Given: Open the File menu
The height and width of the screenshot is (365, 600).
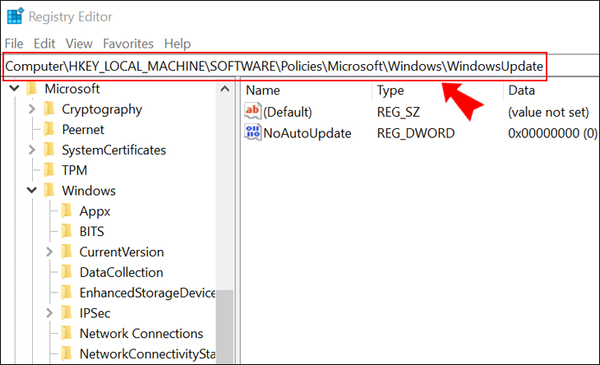Looking at the screenshot, I should (14, 44).
